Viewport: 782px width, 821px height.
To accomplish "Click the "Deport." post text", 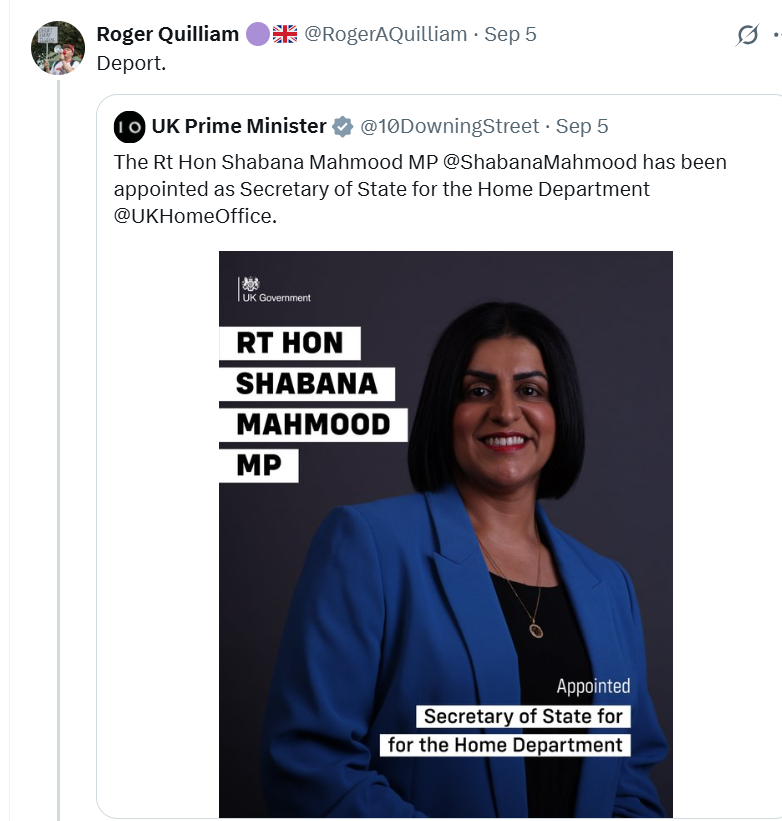I will (130, 62).
